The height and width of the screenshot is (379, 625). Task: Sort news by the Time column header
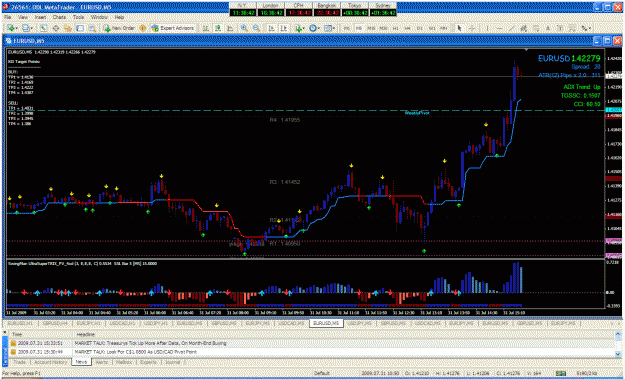pos(41,334)
